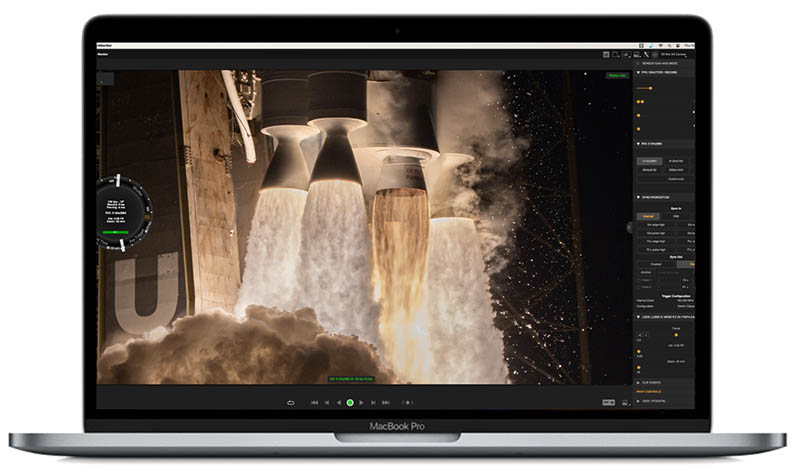
Task: Expand the Data section below Smart Controls
Action: pos(638,401)
